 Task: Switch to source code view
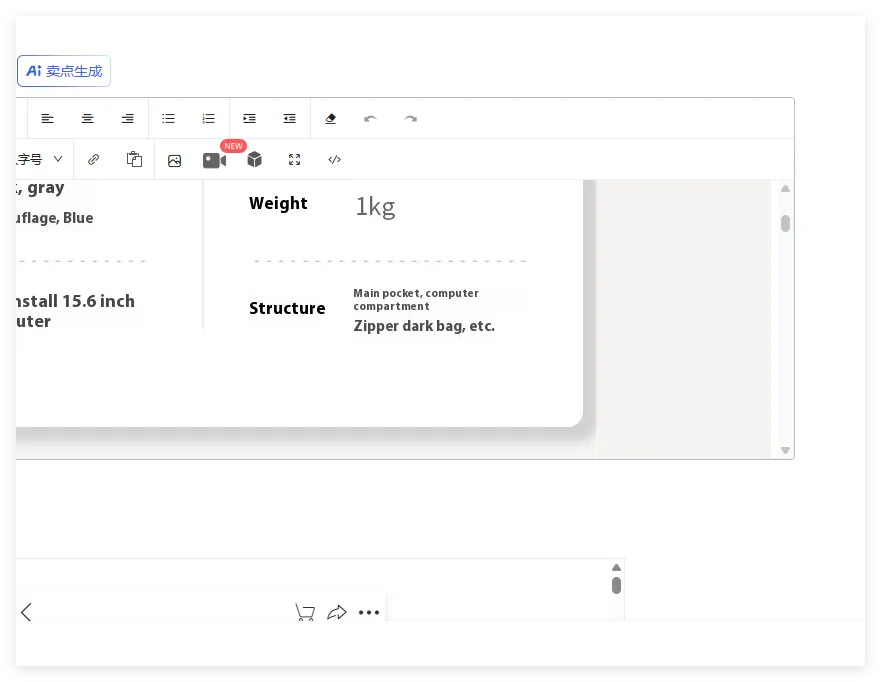[x=334, y=160]
